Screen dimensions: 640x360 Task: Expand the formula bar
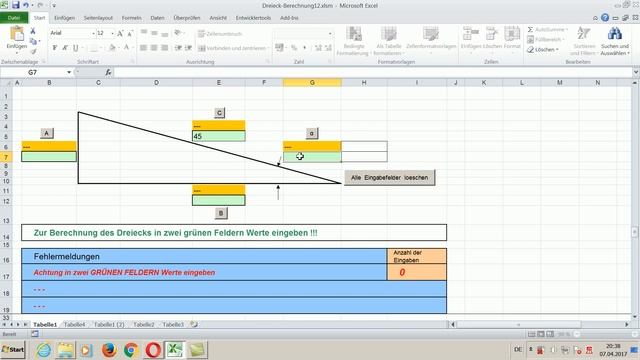636,72
